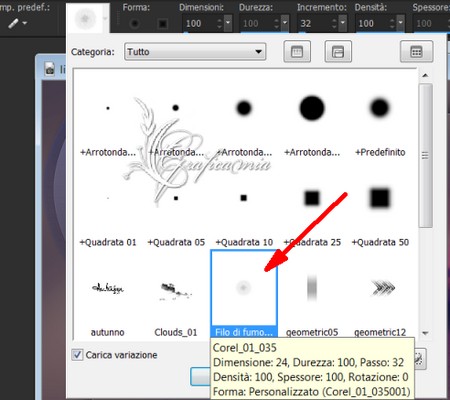
Task: Select the square brush shape icon
Action: 163,24
